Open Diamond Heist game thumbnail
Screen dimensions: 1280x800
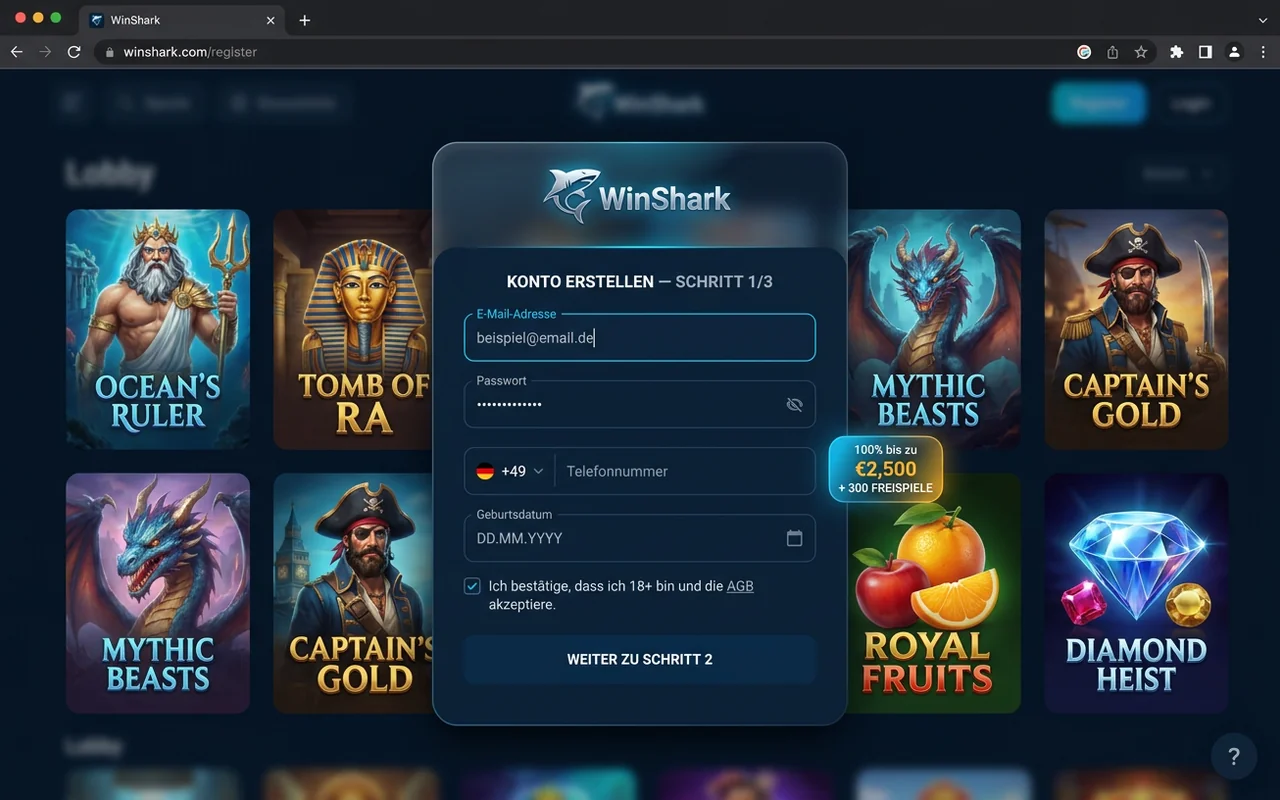tap(1136, 593)
